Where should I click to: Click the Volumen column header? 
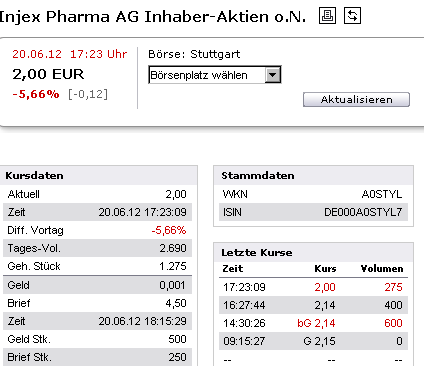(x=382, y=269)
